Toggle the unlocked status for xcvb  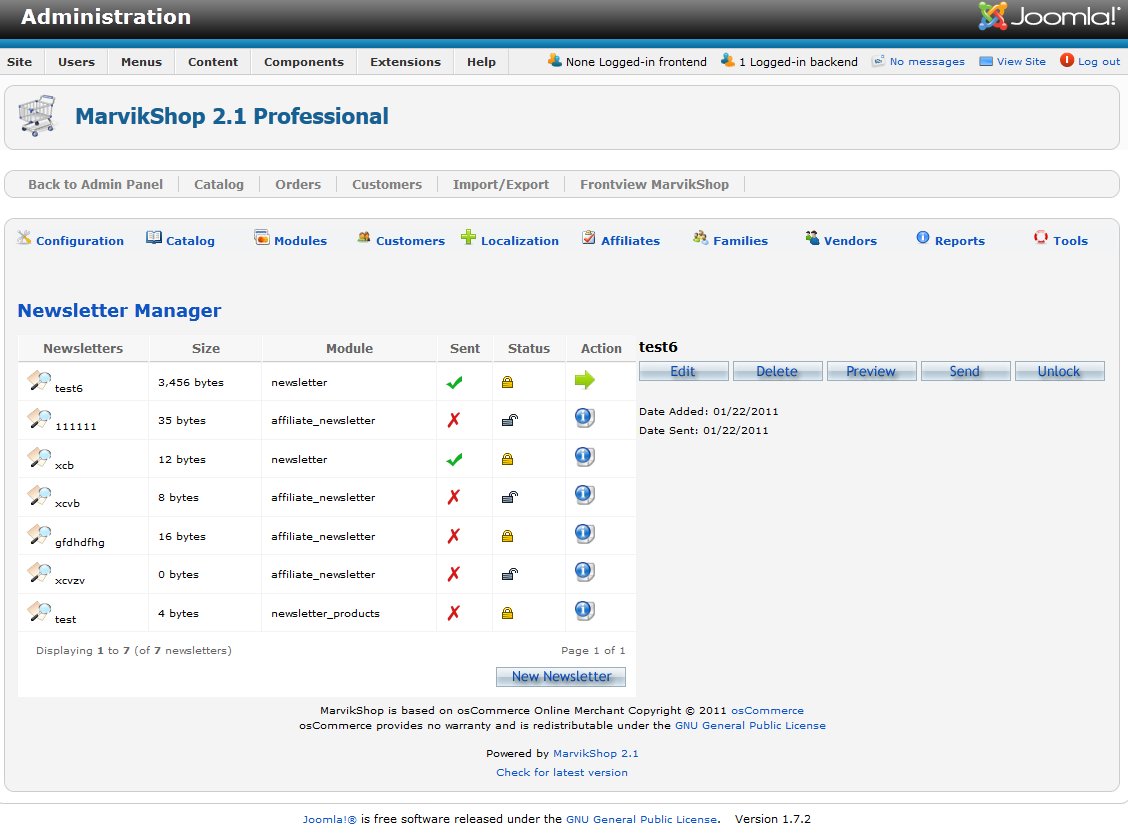tap(509, 497)
